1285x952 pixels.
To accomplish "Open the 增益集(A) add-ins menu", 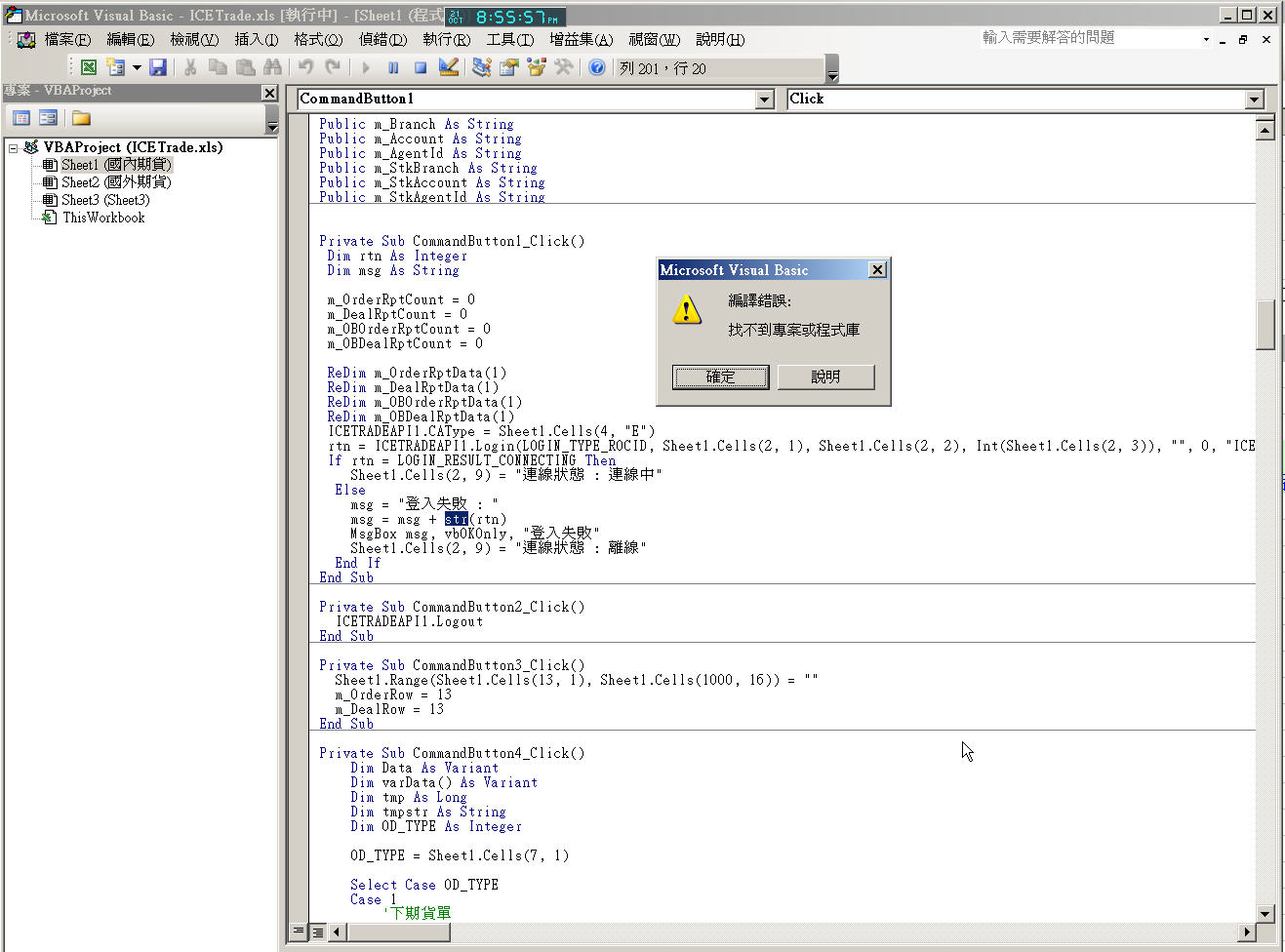I will 581,39.
